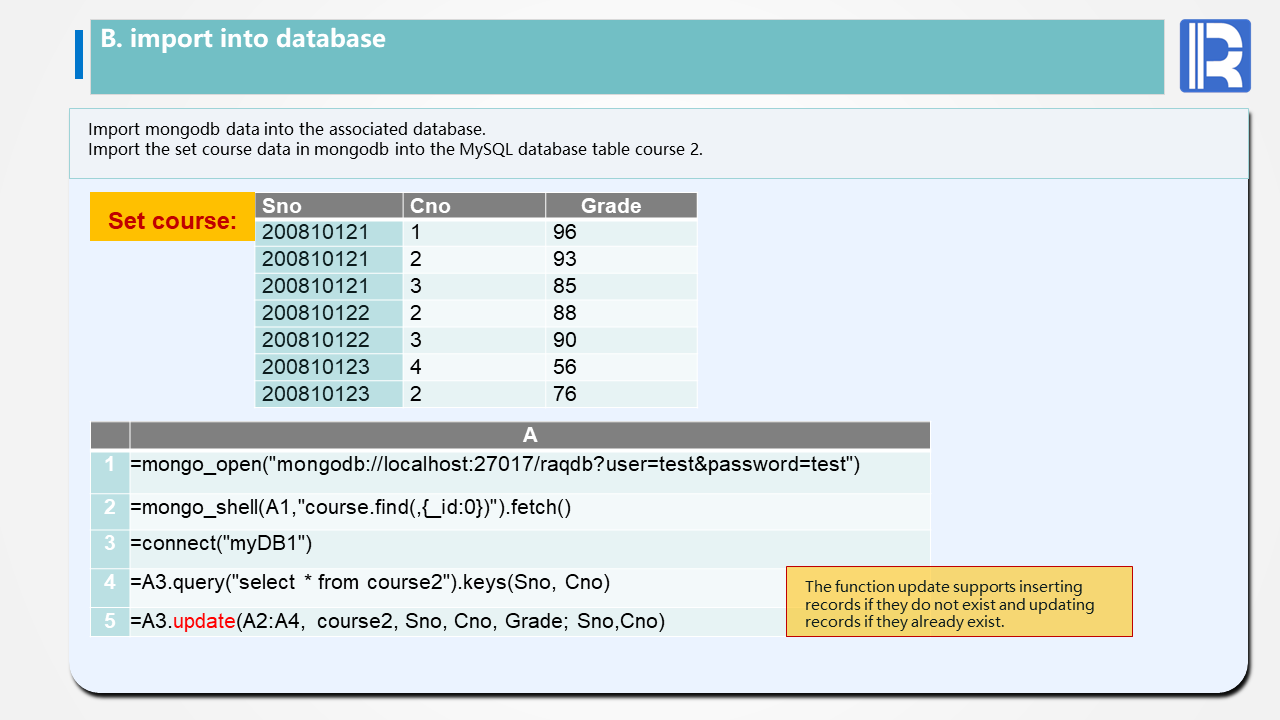
Task: Select the Cno column header
Action: (x=474, y=206)
